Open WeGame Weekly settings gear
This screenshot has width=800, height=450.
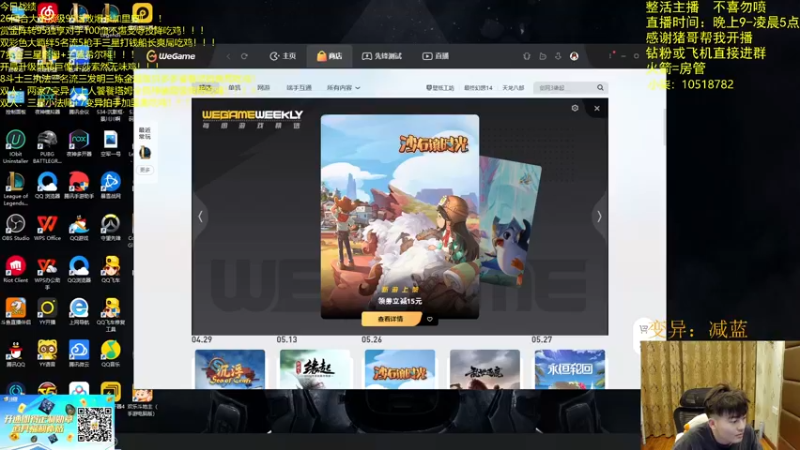click(575, 108)
